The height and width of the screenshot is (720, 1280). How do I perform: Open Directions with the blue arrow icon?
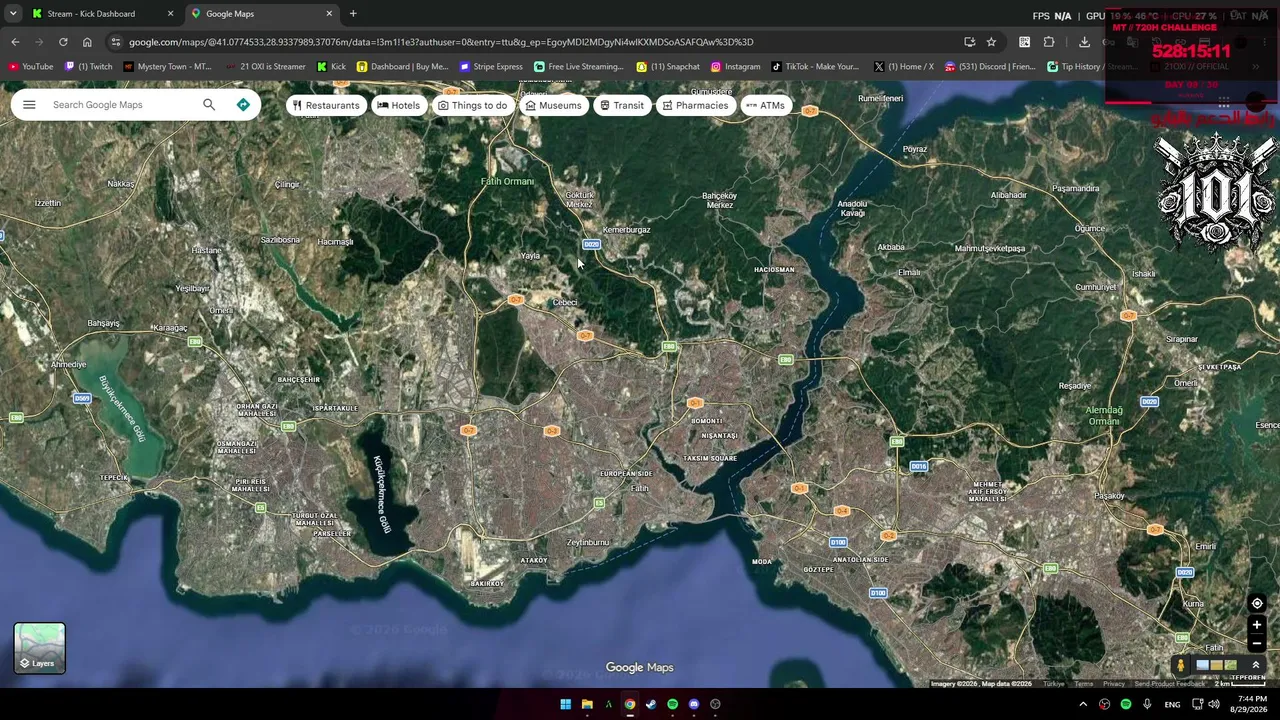point(243,105)
